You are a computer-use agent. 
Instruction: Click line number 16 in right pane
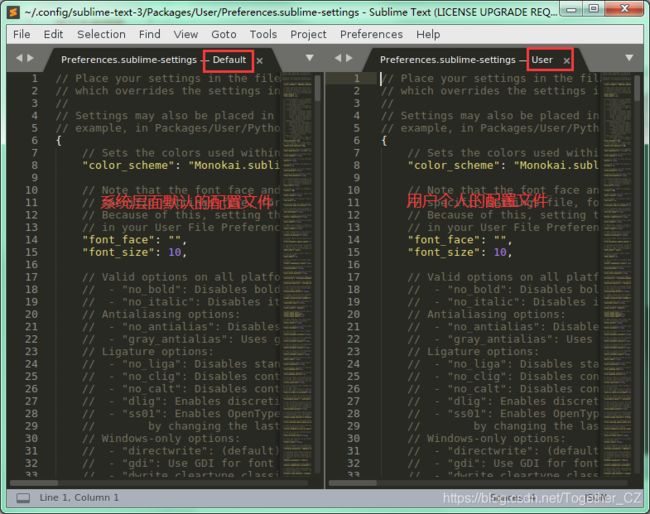tap(353, 265)
